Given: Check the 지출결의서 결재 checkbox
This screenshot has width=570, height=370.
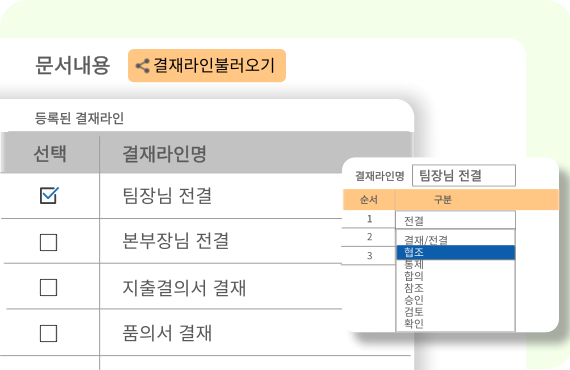Looking at the screenshot, I should click(48, 287).
